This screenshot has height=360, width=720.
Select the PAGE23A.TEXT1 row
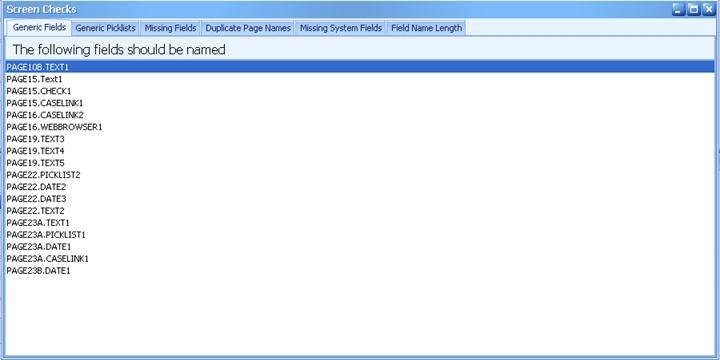click(360, 223)
